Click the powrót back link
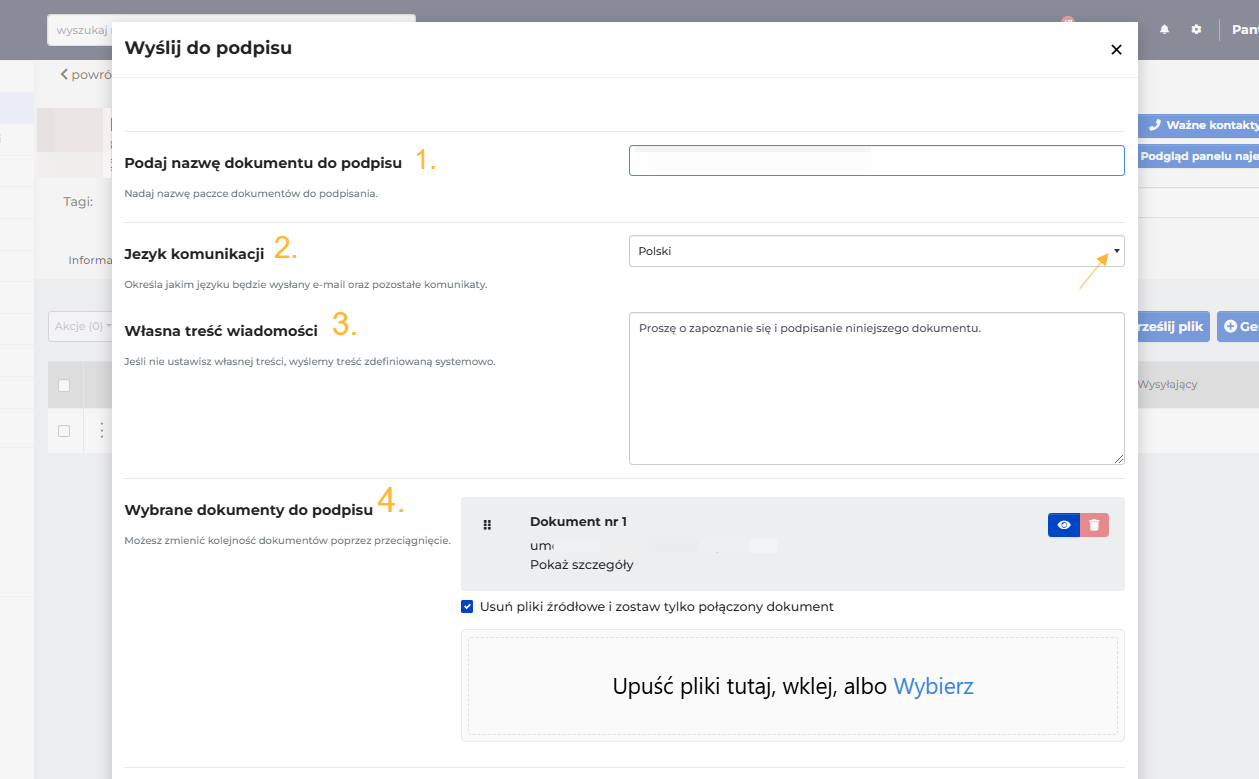The height and width of the screenshot is (779, 1259). click(x=86, y=74)
